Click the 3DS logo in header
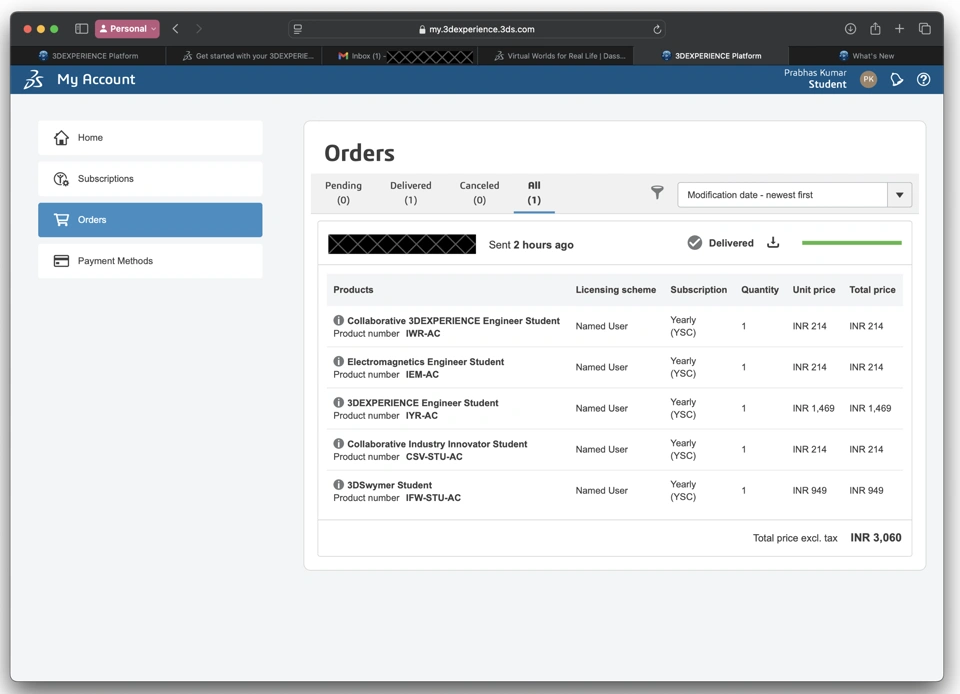960x694 pixels. tap(34, 80)
